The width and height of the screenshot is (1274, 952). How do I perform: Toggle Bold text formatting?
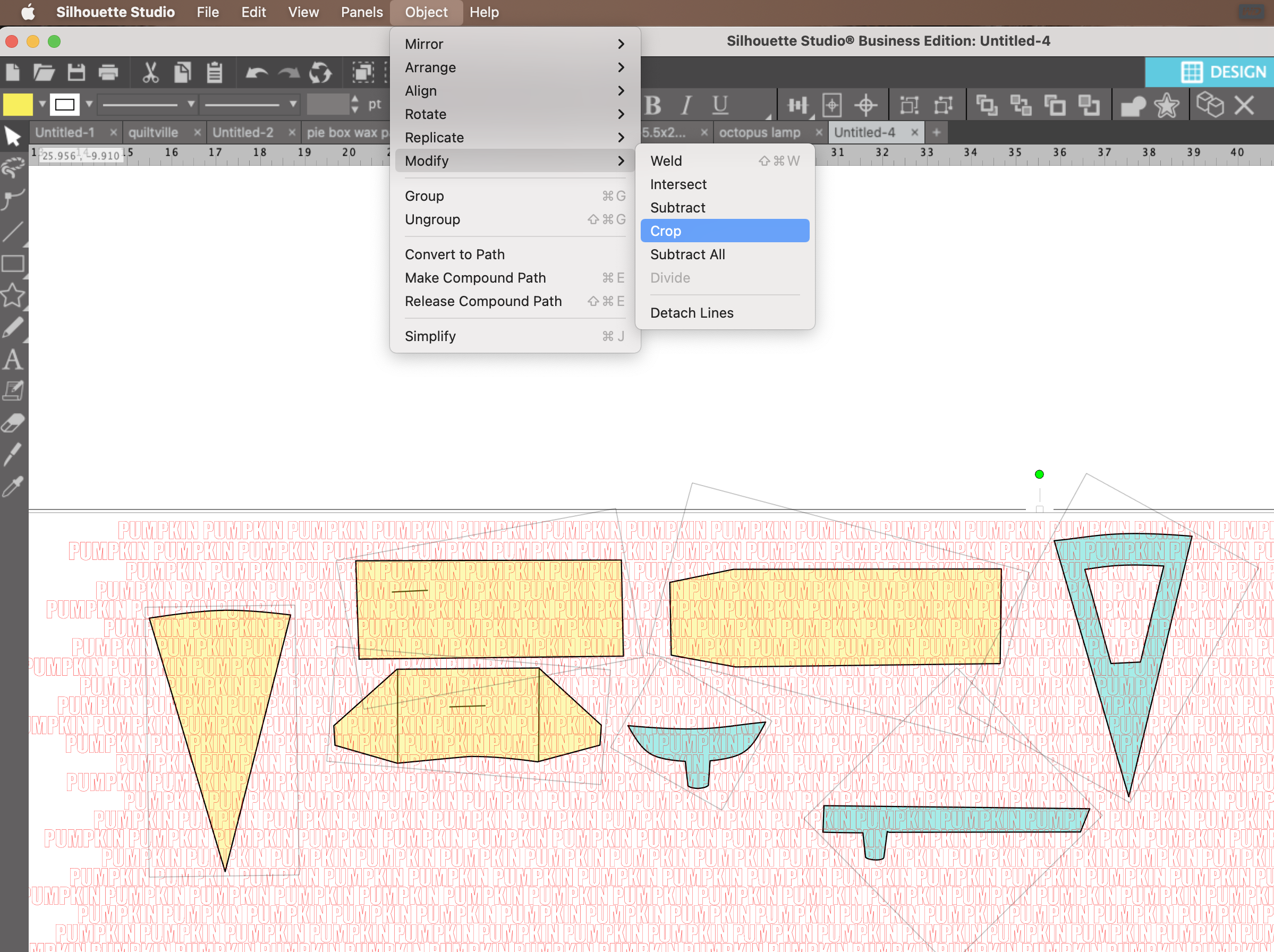(652, 105)
